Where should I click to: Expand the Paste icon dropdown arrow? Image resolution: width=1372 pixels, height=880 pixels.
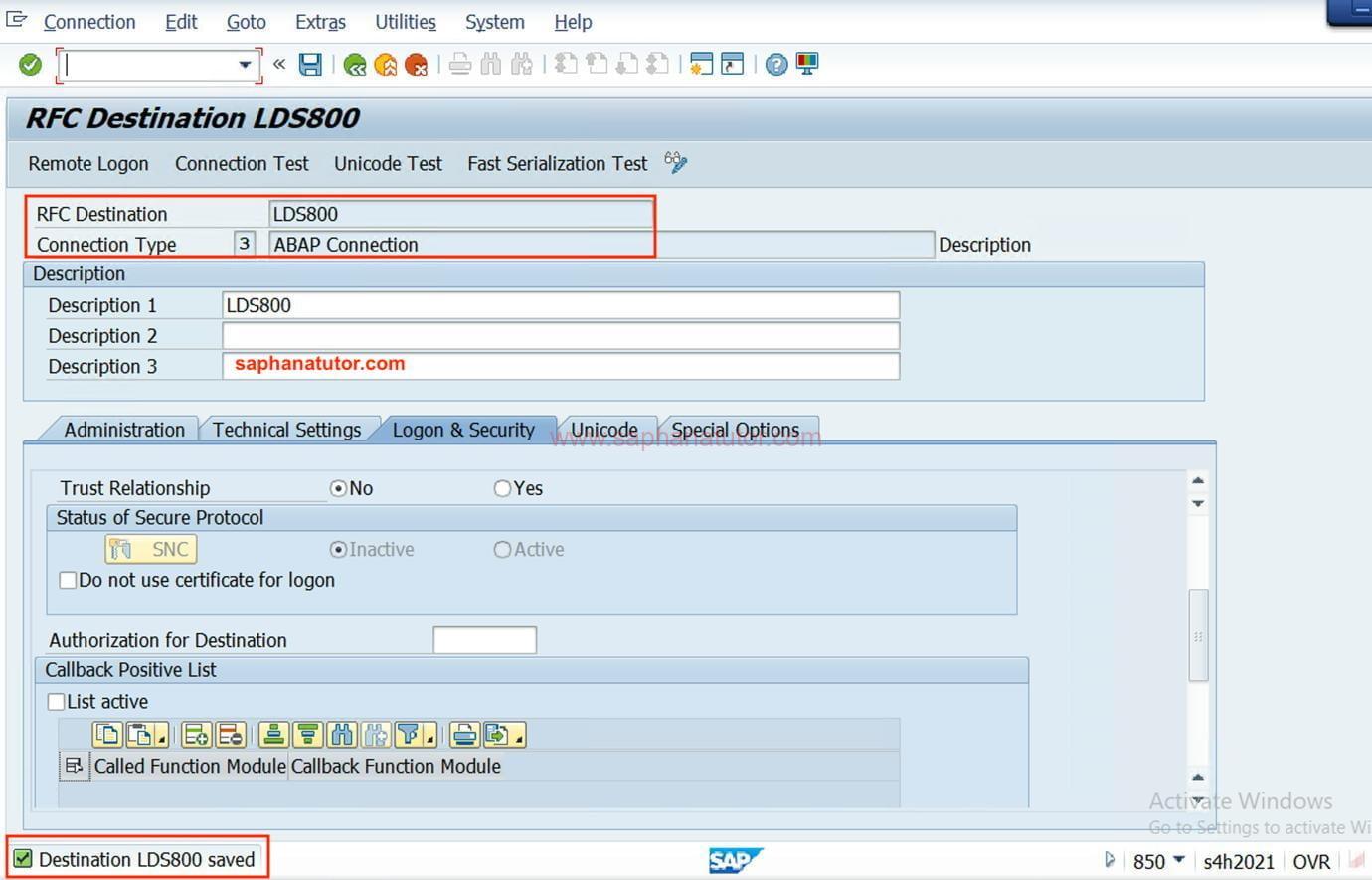[x=161, y=740]
